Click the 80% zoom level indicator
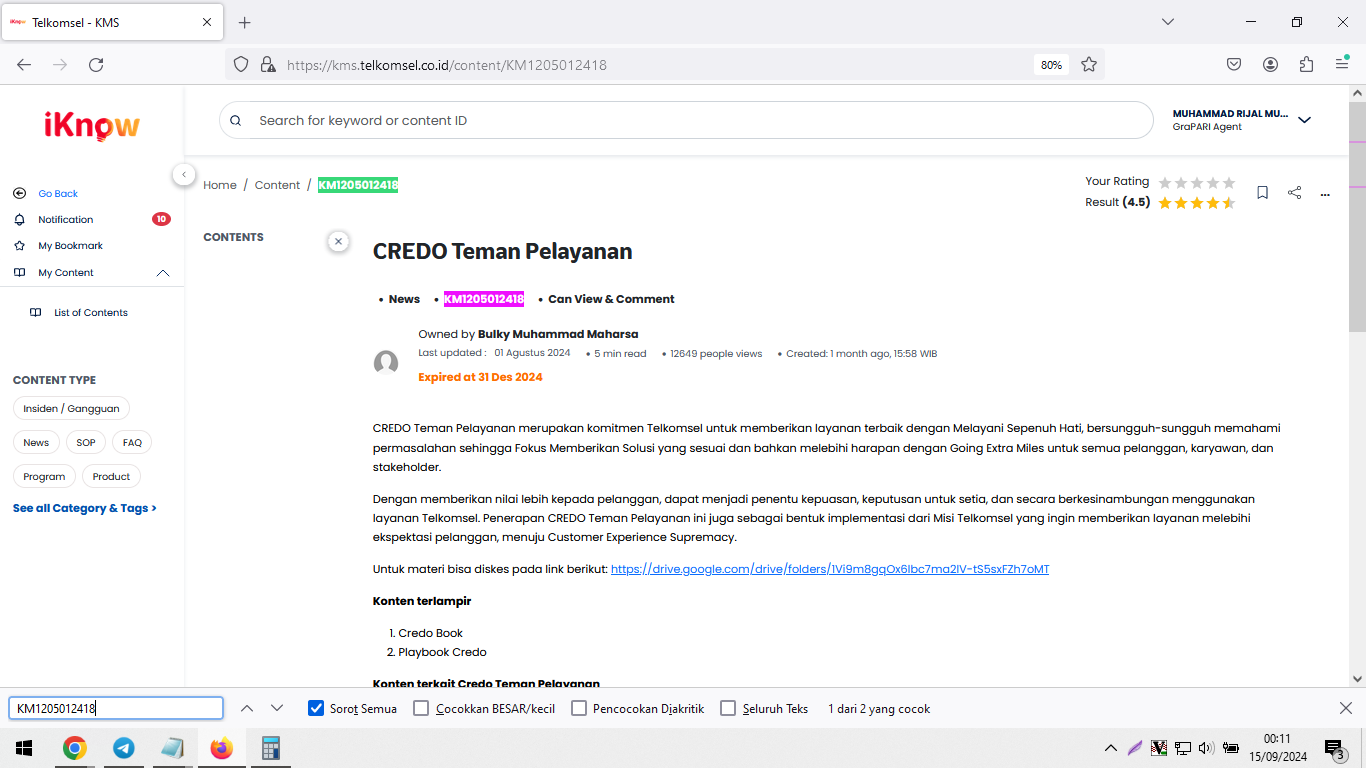 pos(1051,64)
